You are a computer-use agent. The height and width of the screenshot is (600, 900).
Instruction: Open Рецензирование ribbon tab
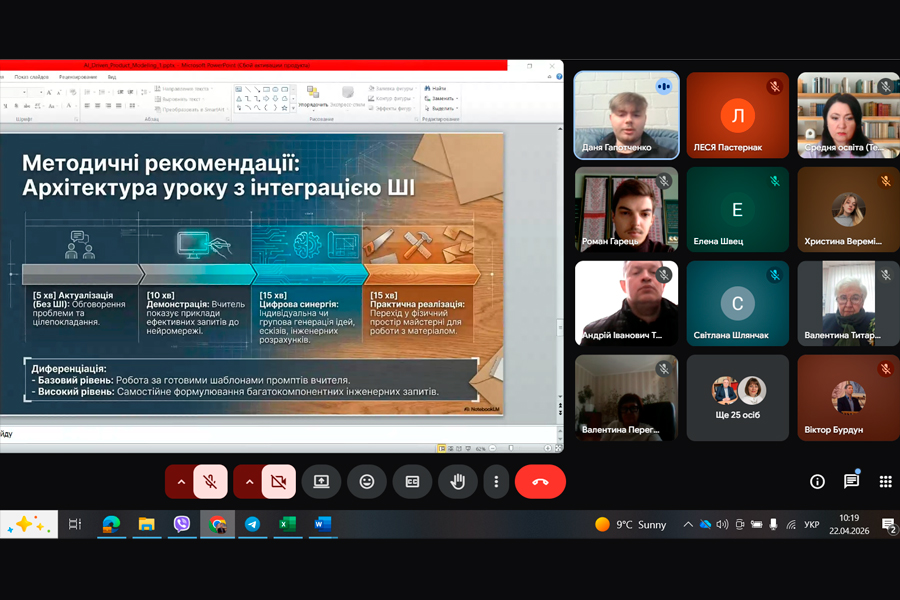coord(78,77)
